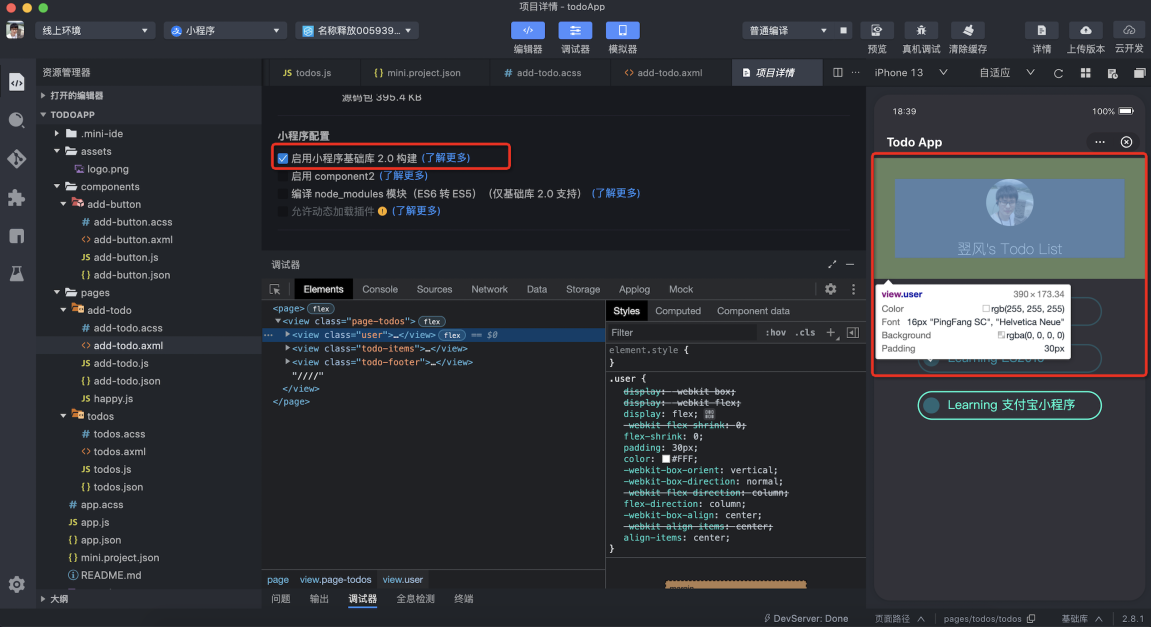
Task: Open the Git source control panel
Action: point(16,159)
